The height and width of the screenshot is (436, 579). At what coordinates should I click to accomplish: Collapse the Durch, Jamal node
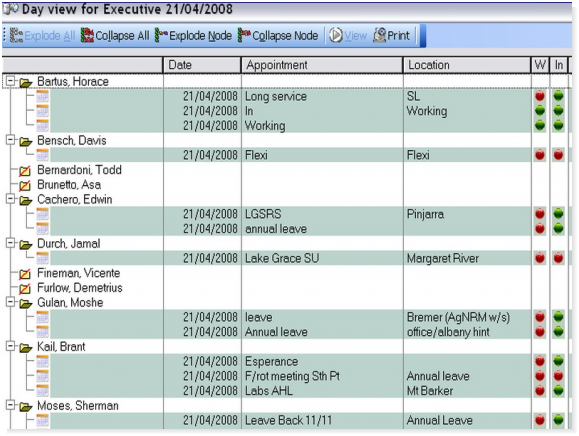[x=11, y=243]
